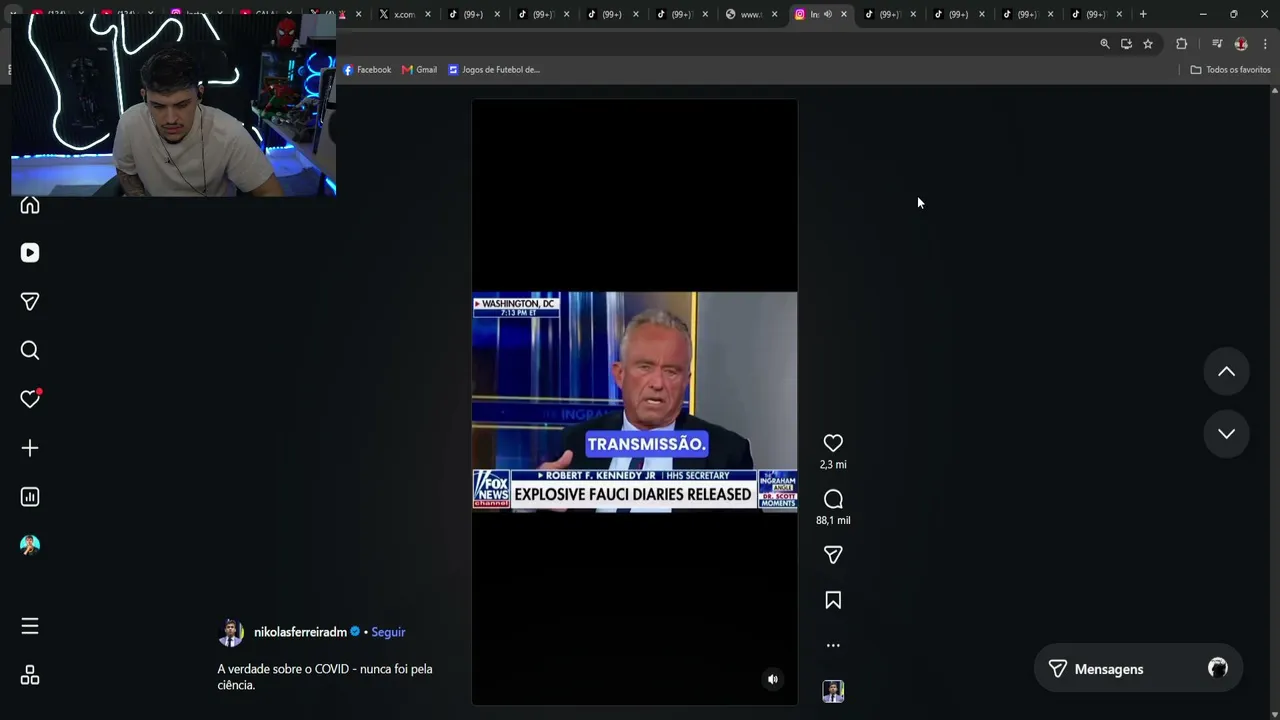This screenshot has height=720, width=1280.
Task: Create a new post with the plus icon
Action: coord(30,448)
